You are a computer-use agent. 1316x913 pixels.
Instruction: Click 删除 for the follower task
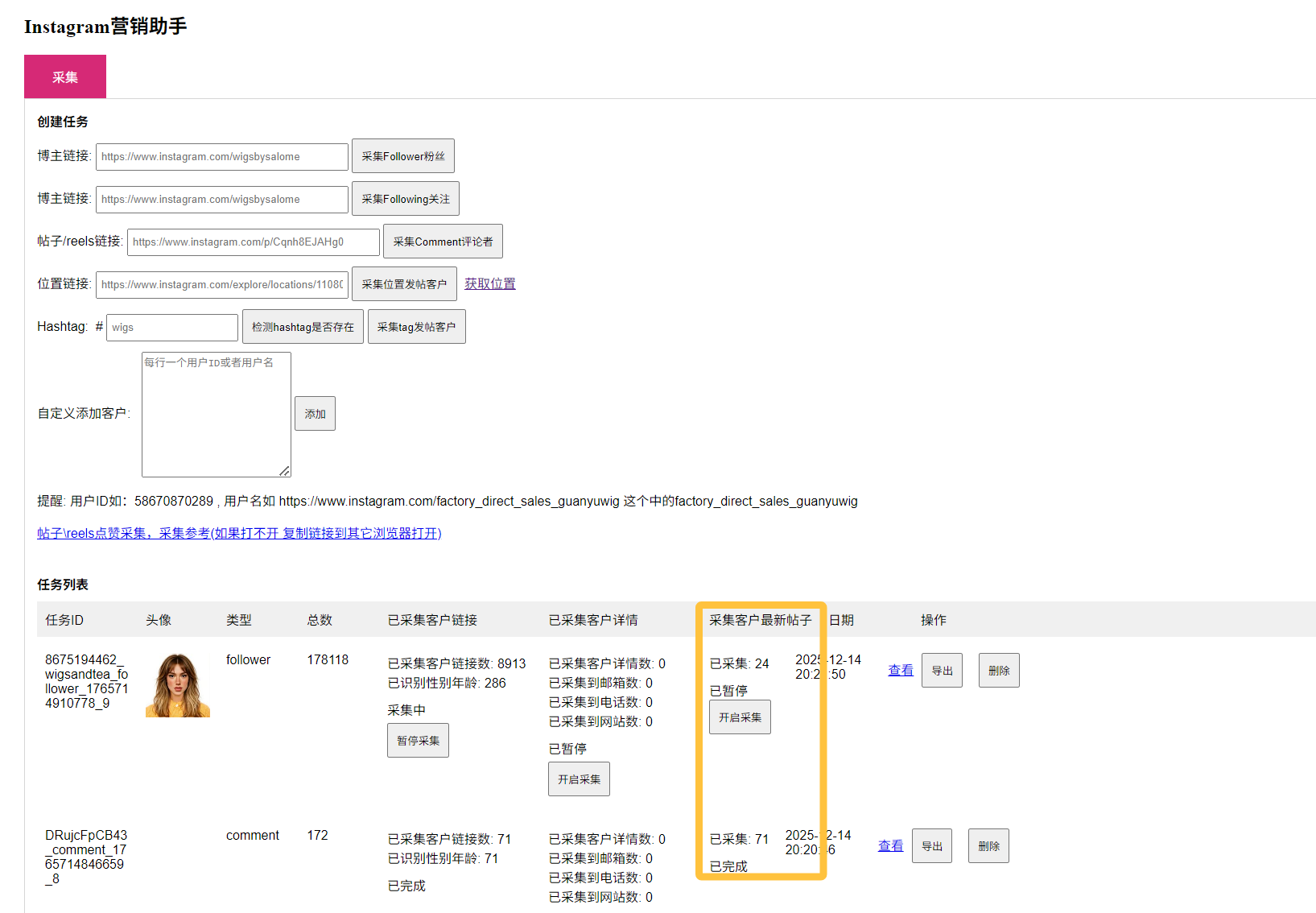pos(998,671)
